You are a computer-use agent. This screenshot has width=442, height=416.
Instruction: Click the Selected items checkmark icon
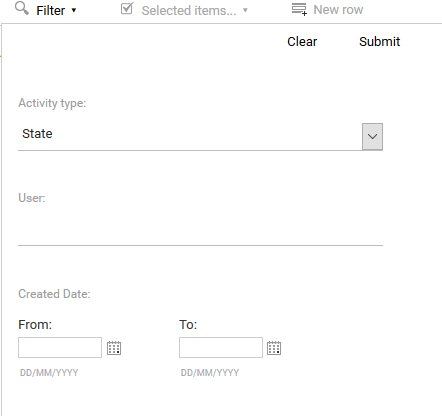click(x=127, y=9)
